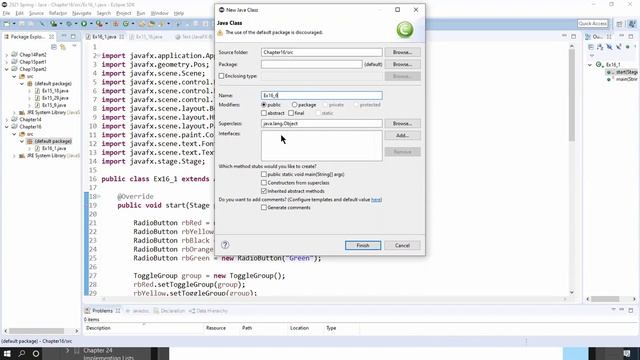Click the Outline panel horizontal scrollbar
640x360 pixels.
(x=605, y=299)
